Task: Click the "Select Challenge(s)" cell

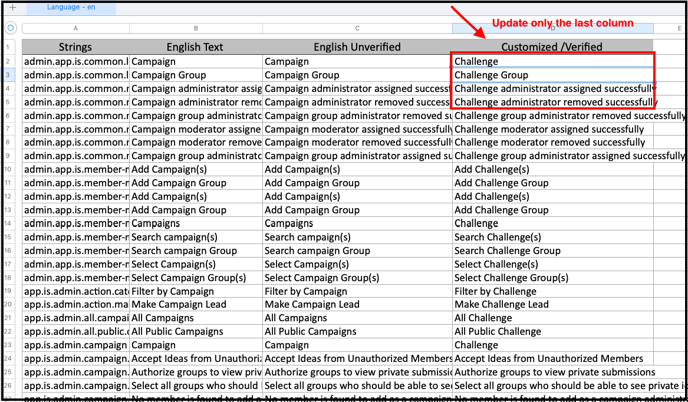Action: pos(552,264)
